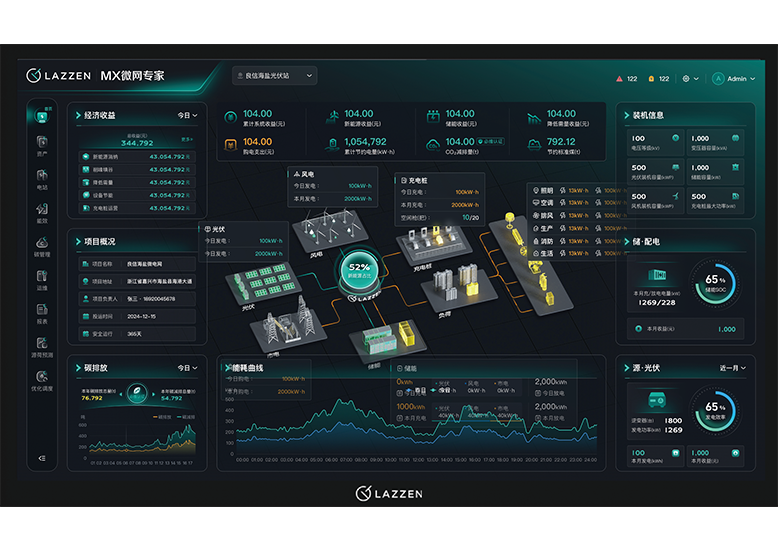This screenshot has height=550, width=778.
Task: Click the 65% 储能SOC circular gauge
Action: (715, 283)
